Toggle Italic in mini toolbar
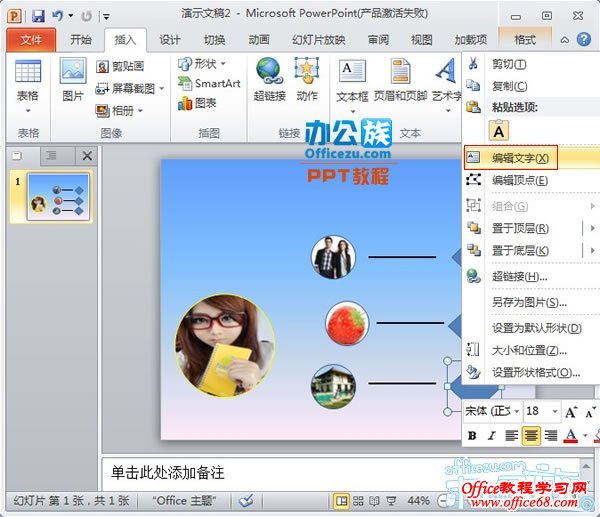 (491, 436)
